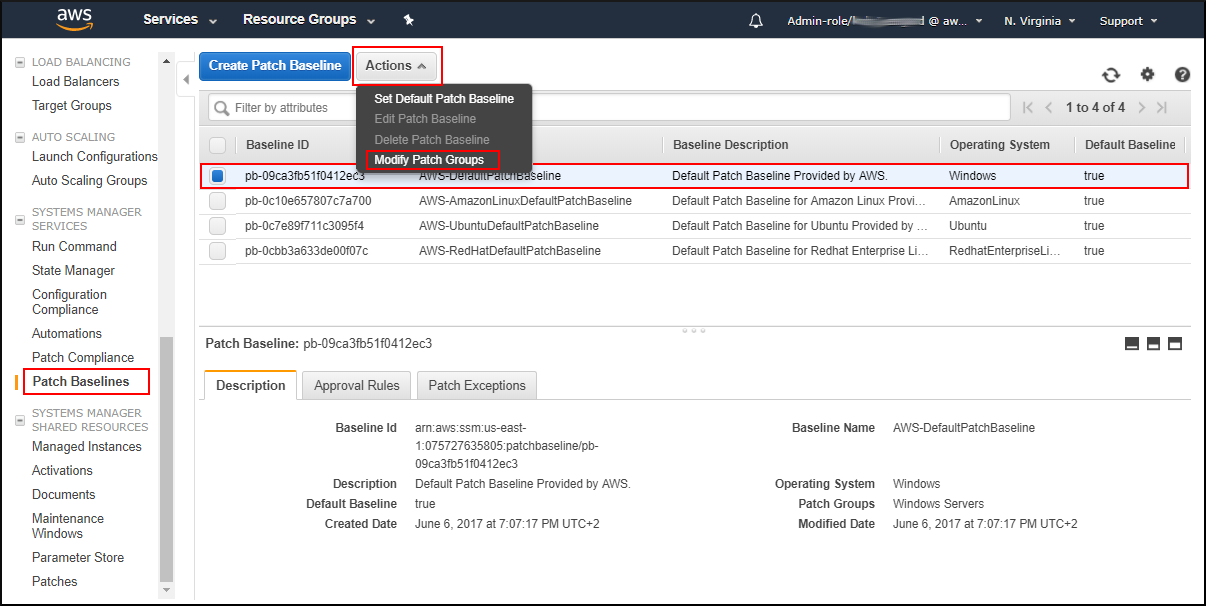Open notifications via the bell icon
Viewport: 1206px width, 606px height.
tap(756, 19)
